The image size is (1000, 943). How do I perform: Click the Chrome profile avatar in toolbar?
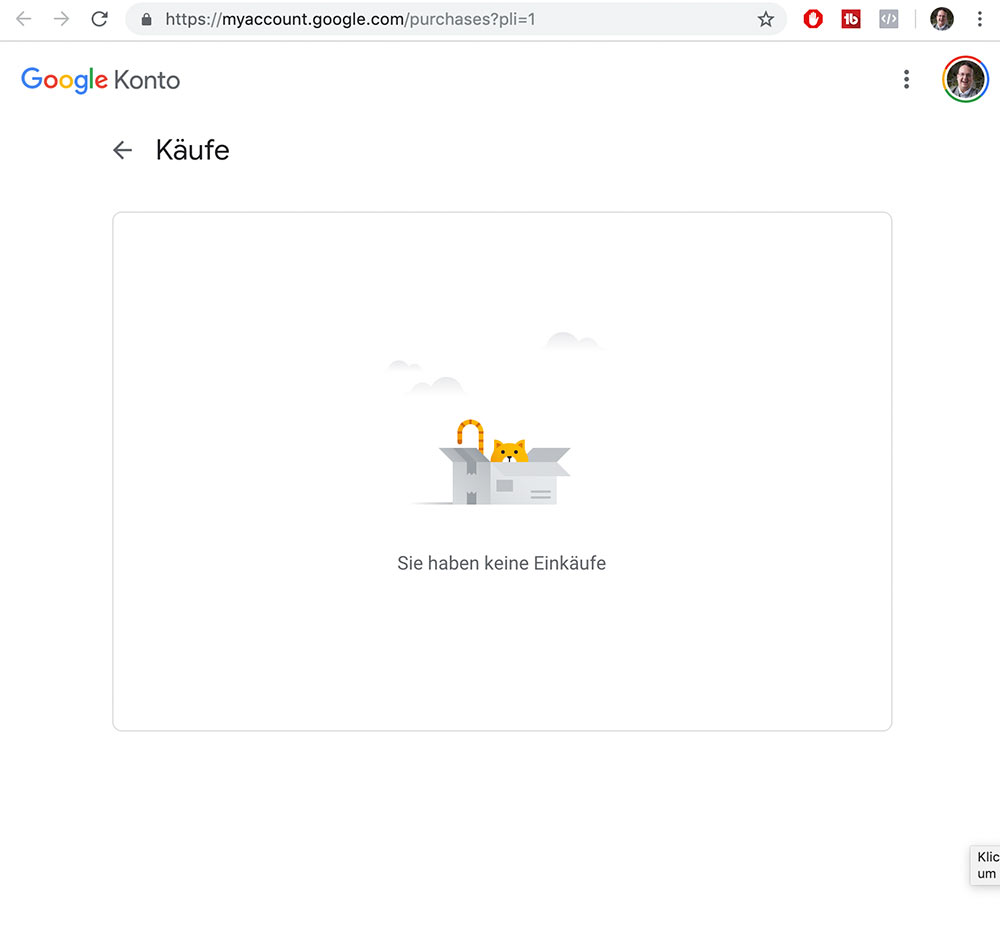tap(941, 19)
